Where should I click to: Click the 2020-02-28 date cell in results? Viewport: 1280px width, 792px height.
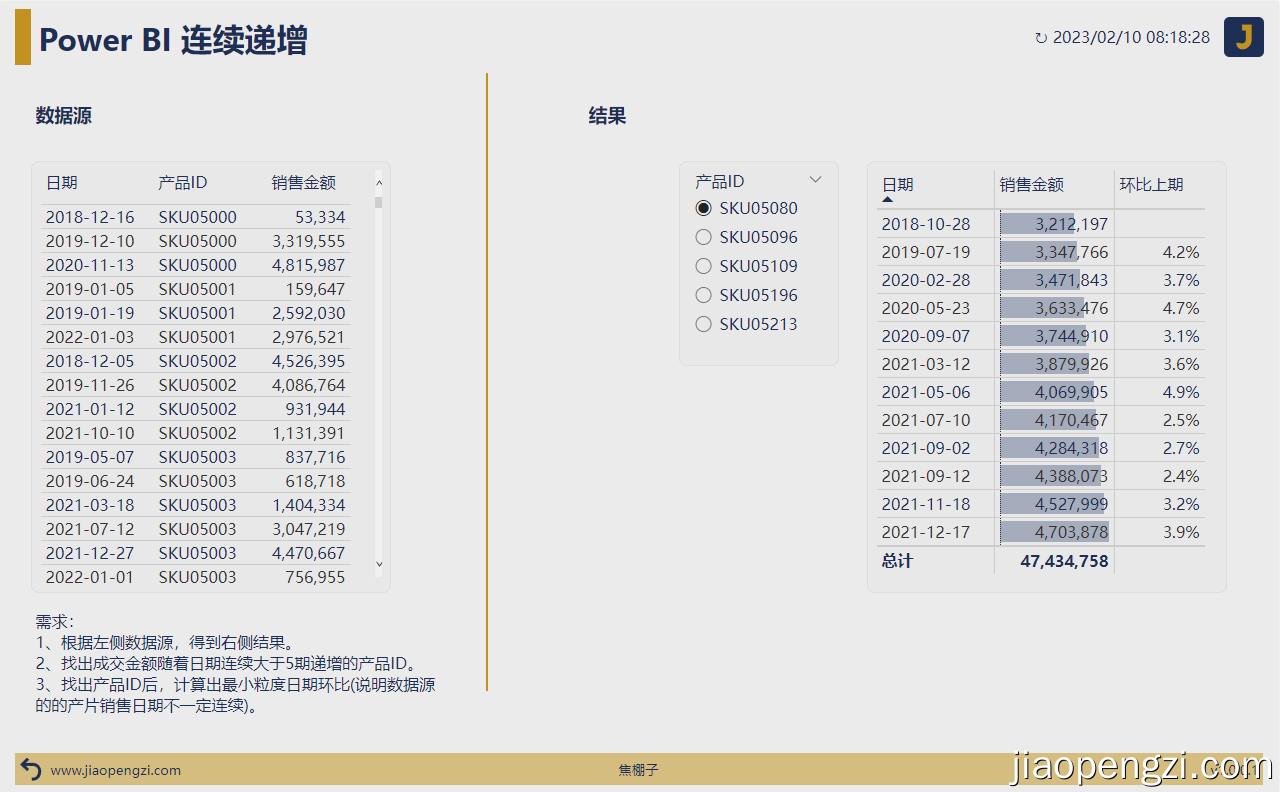click(926, 280)
